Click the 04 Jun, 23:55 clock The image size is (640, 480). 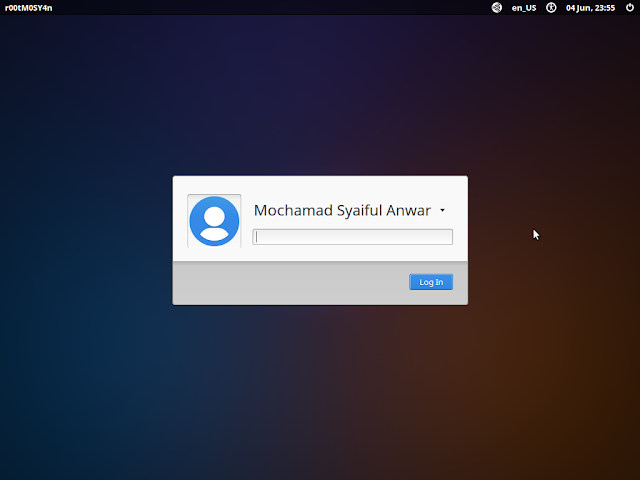590,8
